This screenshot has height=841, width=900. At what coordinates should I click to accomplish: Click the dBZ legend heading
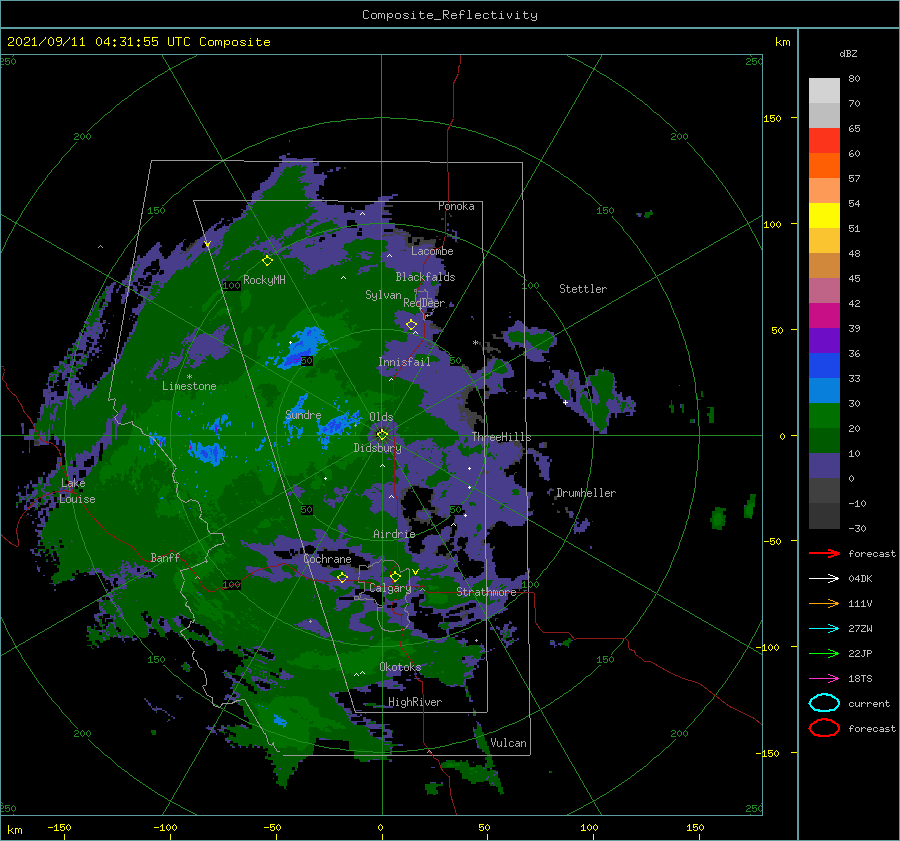(x=848, y=53)
